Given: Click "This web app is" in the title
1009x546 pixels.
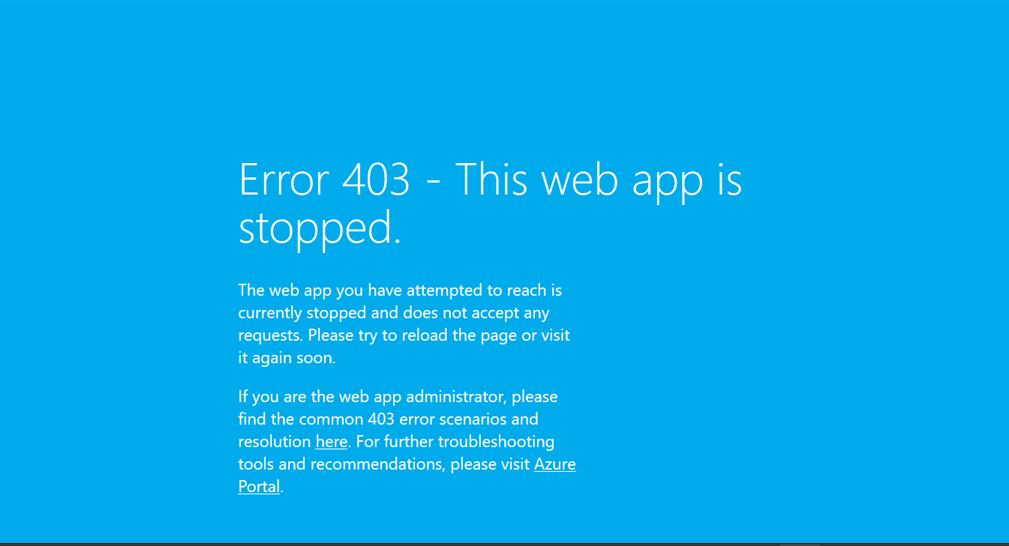Looking at the screenshot, I should pos(598,180).
